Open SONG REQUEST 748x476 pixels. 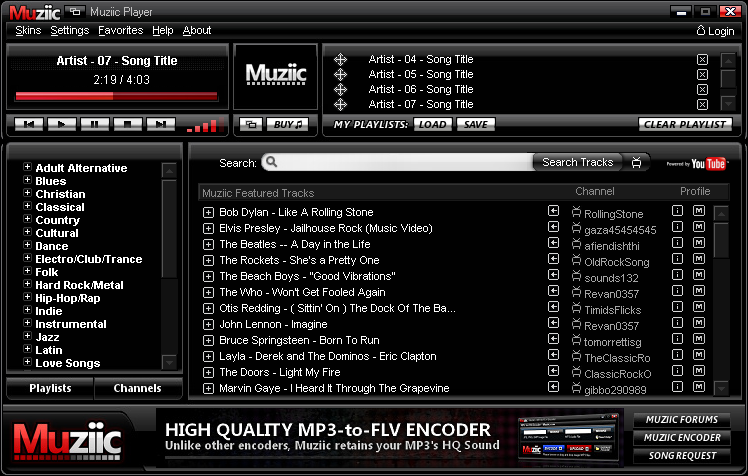click(682, 456)
